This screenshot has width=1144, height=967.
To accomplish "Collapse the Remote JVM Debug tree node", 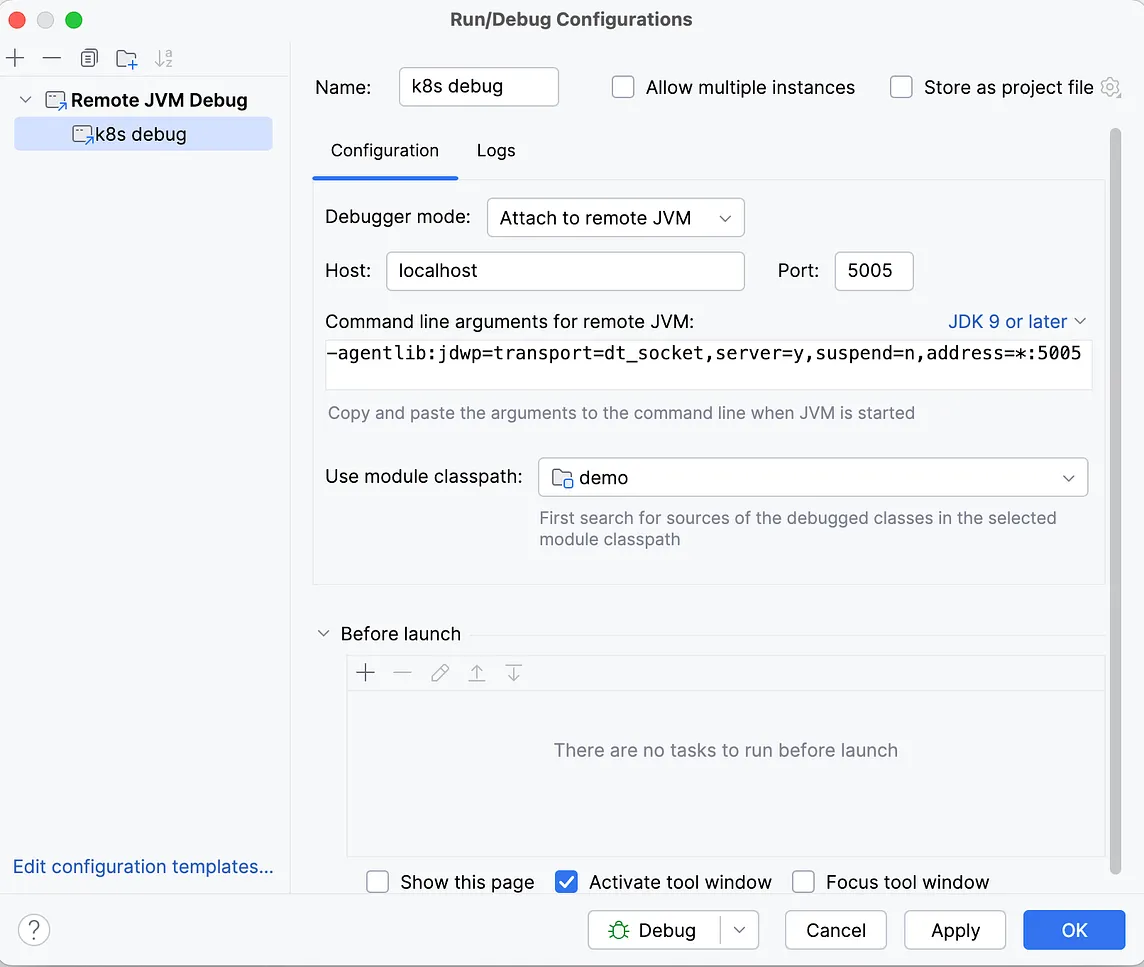I will point(26,100).
